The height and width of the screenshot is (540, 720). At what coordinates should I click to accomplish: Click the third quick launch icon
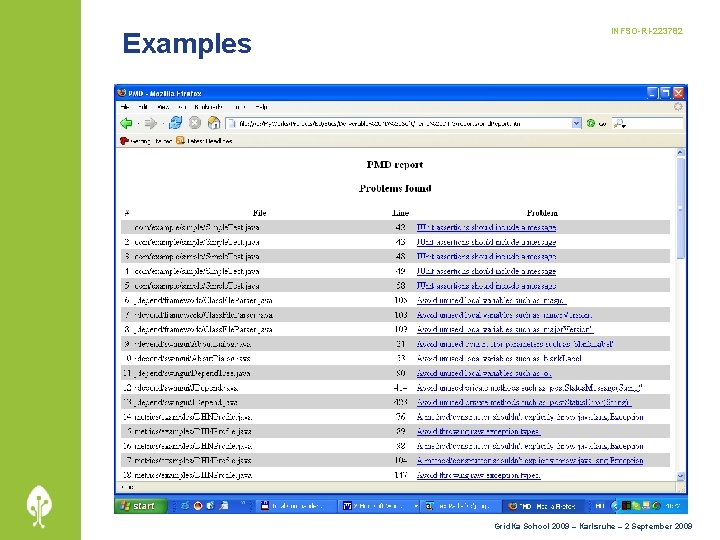pyautogui.click(x=211, y=506)
